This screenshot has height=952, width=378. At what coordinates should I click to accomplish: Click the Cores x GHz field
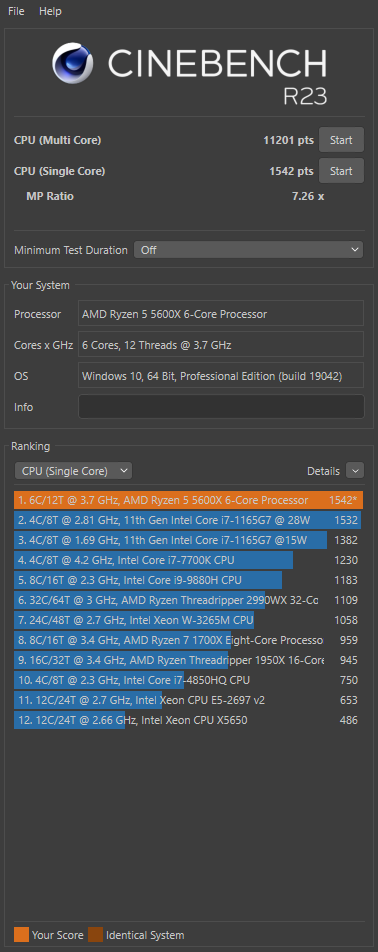click(x=221, y=345)
